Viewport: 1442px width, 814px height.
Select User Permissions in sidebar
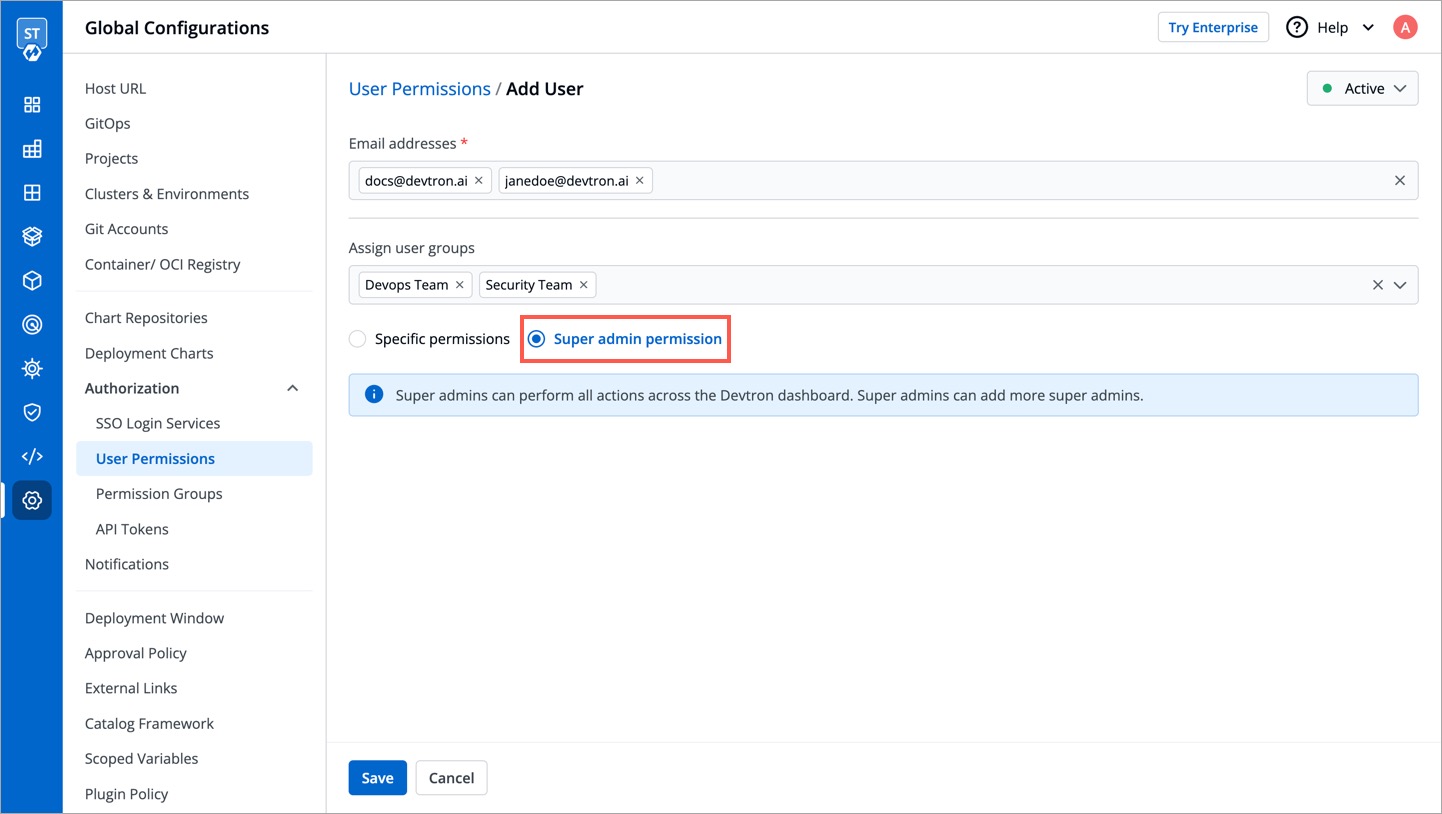click(194, 458)
